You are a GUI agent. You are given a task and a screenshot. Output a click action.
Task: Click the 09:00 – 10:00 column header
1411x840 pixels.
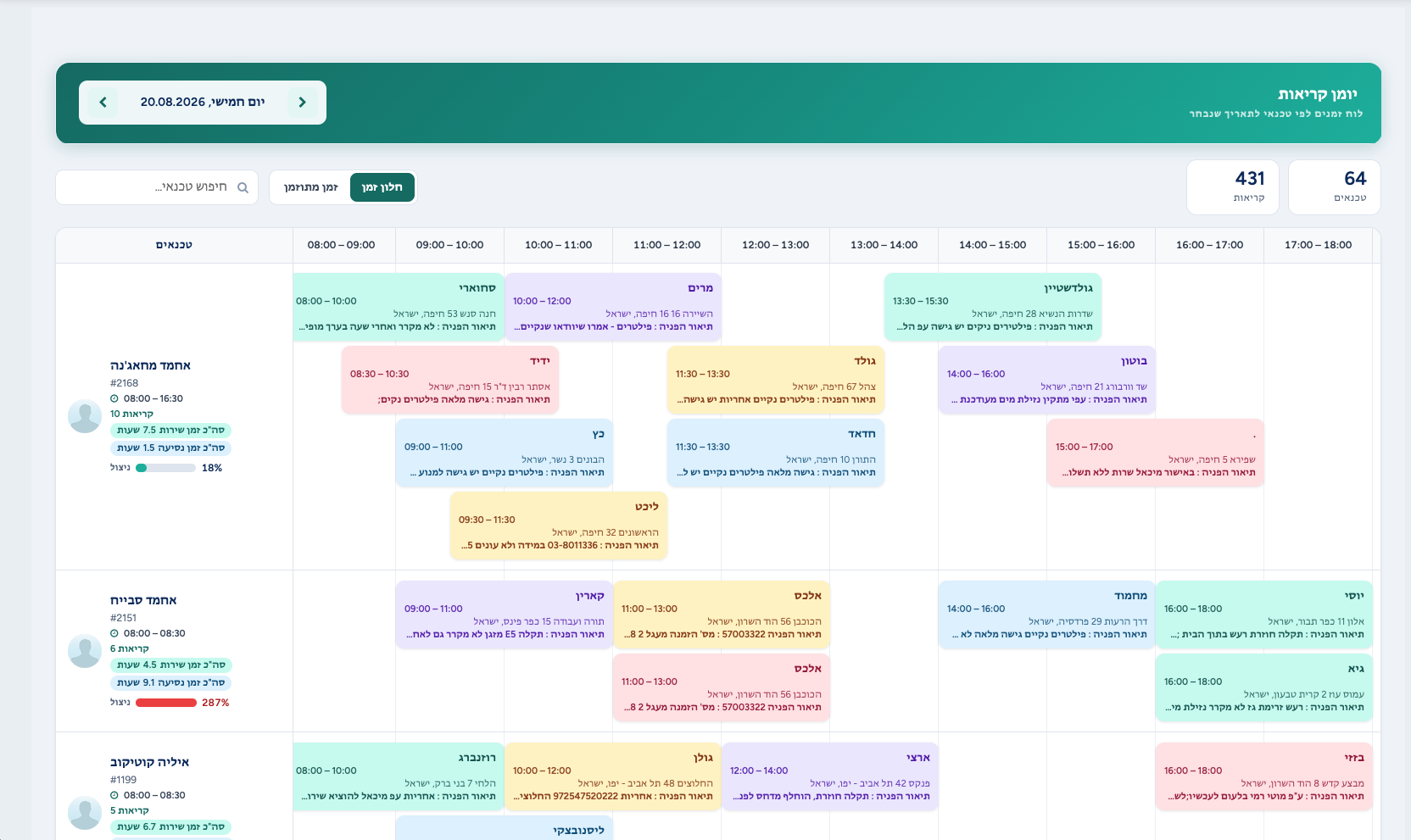[x=449, y=245]
